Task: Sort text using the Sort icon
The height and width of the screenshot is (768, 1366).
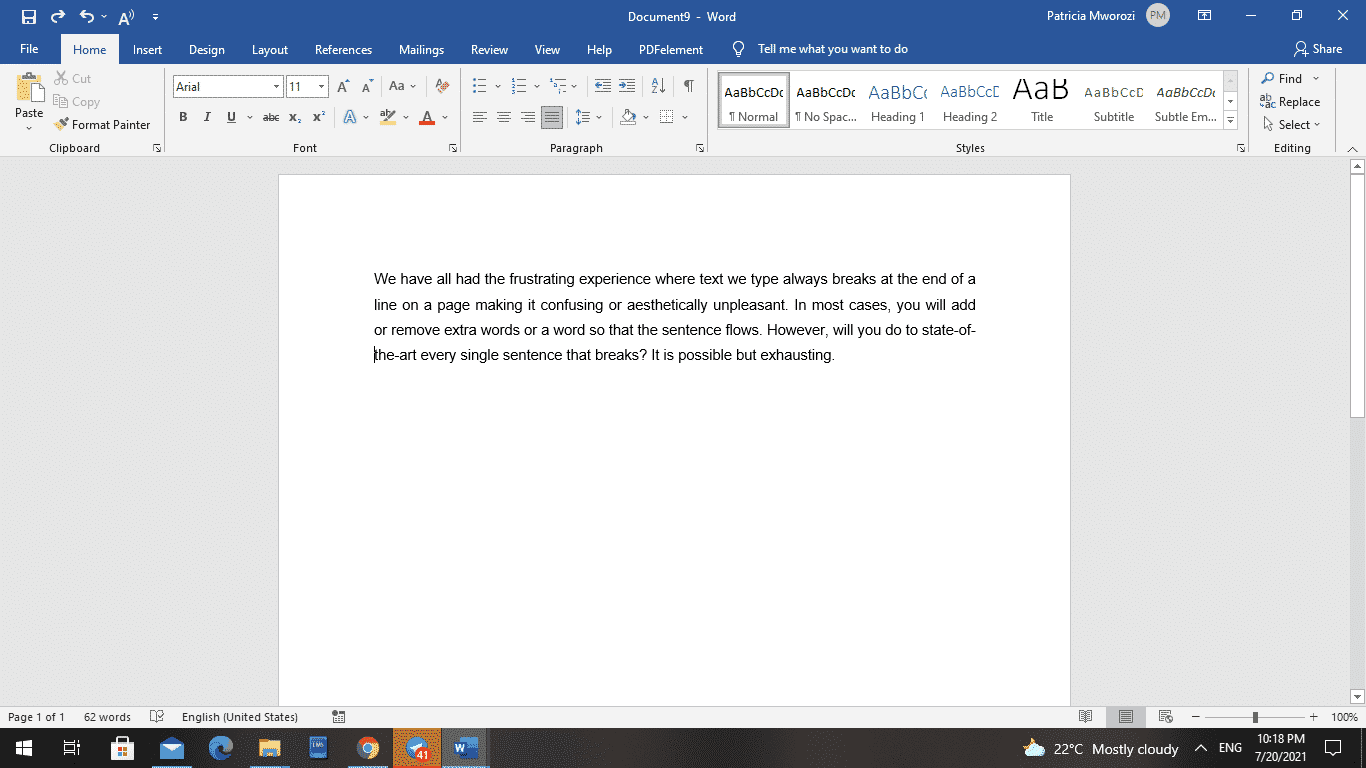Action: click(658, 86)
